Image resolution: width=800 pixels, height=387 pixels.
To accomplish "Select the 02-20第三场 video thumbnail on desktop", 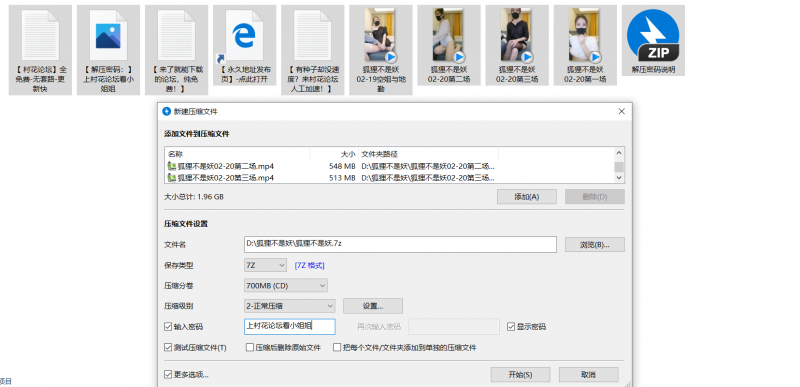I will pyautogui.click(x=517, y=35).
